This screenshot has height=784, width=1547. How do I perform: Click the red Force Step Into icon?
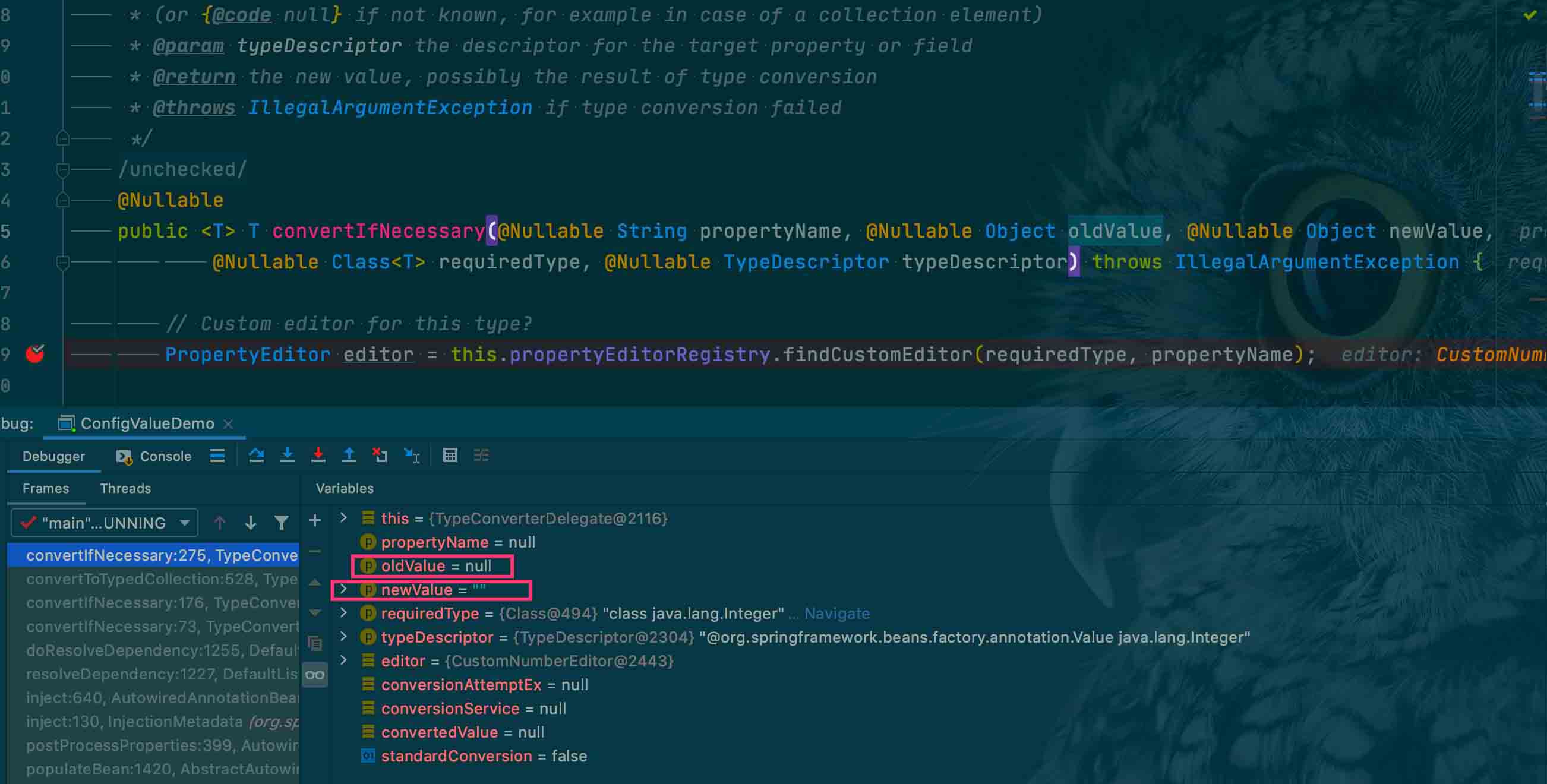[x=318, y=456]
